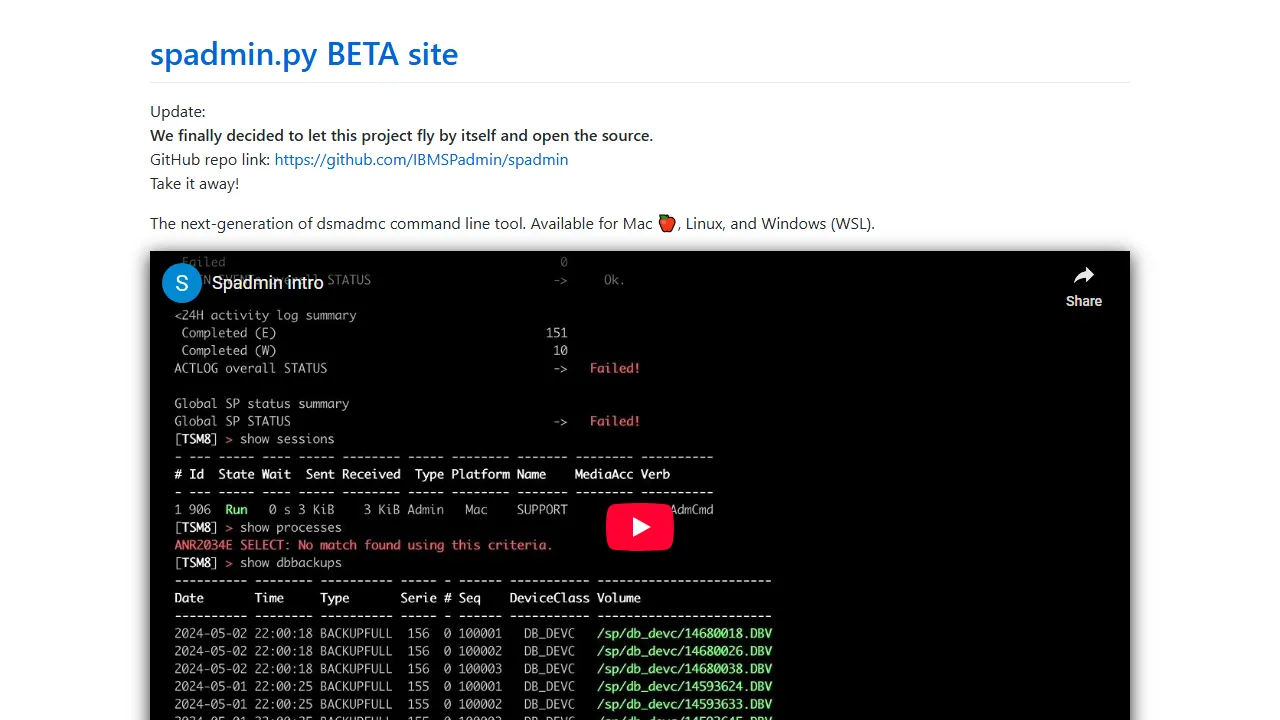
Task: Click the Share button on the video
Action: [1083, 287]
